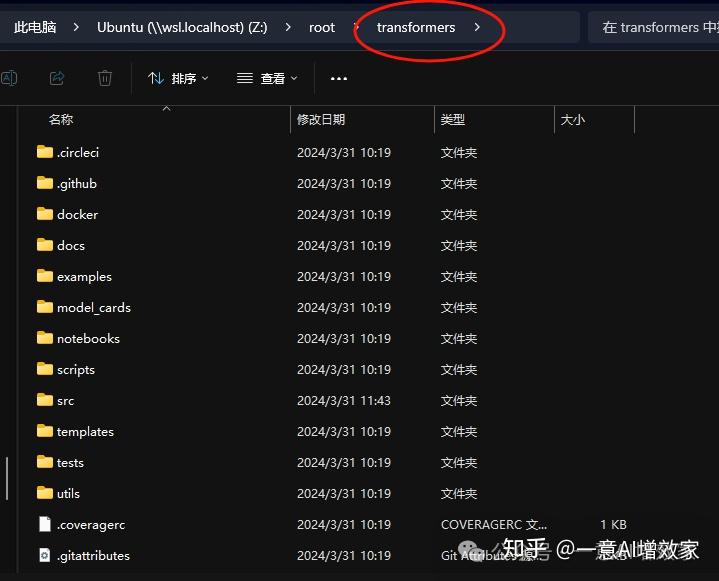Select the utils folder icon
This screenshot has height=581, width=719.
pyautogui.click(x=44, y=493)
